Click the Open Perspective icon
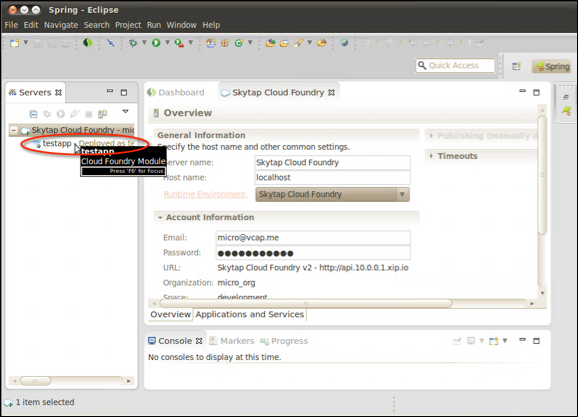Screen dimensions: 578x417 tap(516, 66)
